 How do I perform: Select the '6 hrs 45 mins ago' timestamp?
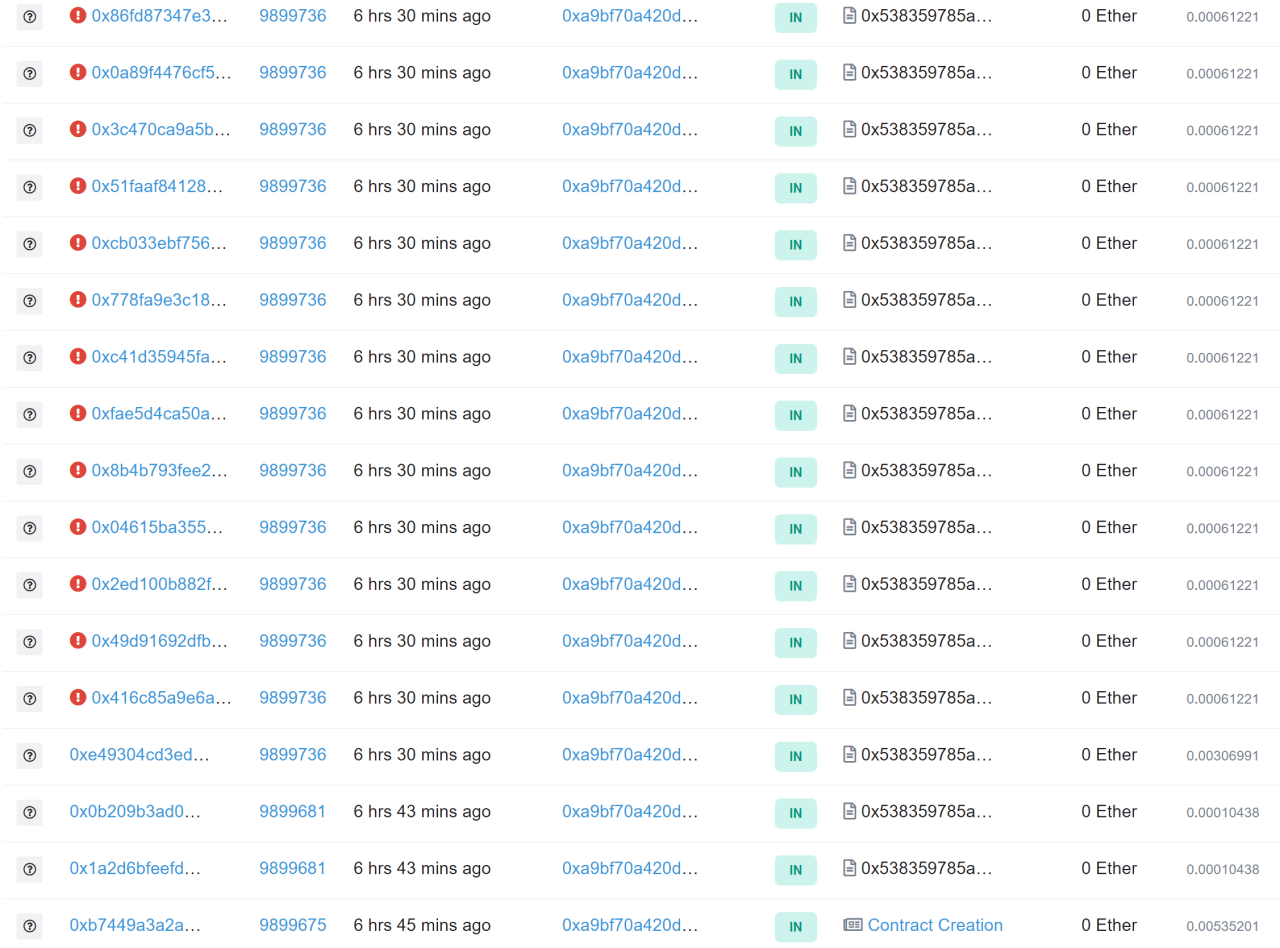pyautogui.click(x=422, y=925)
